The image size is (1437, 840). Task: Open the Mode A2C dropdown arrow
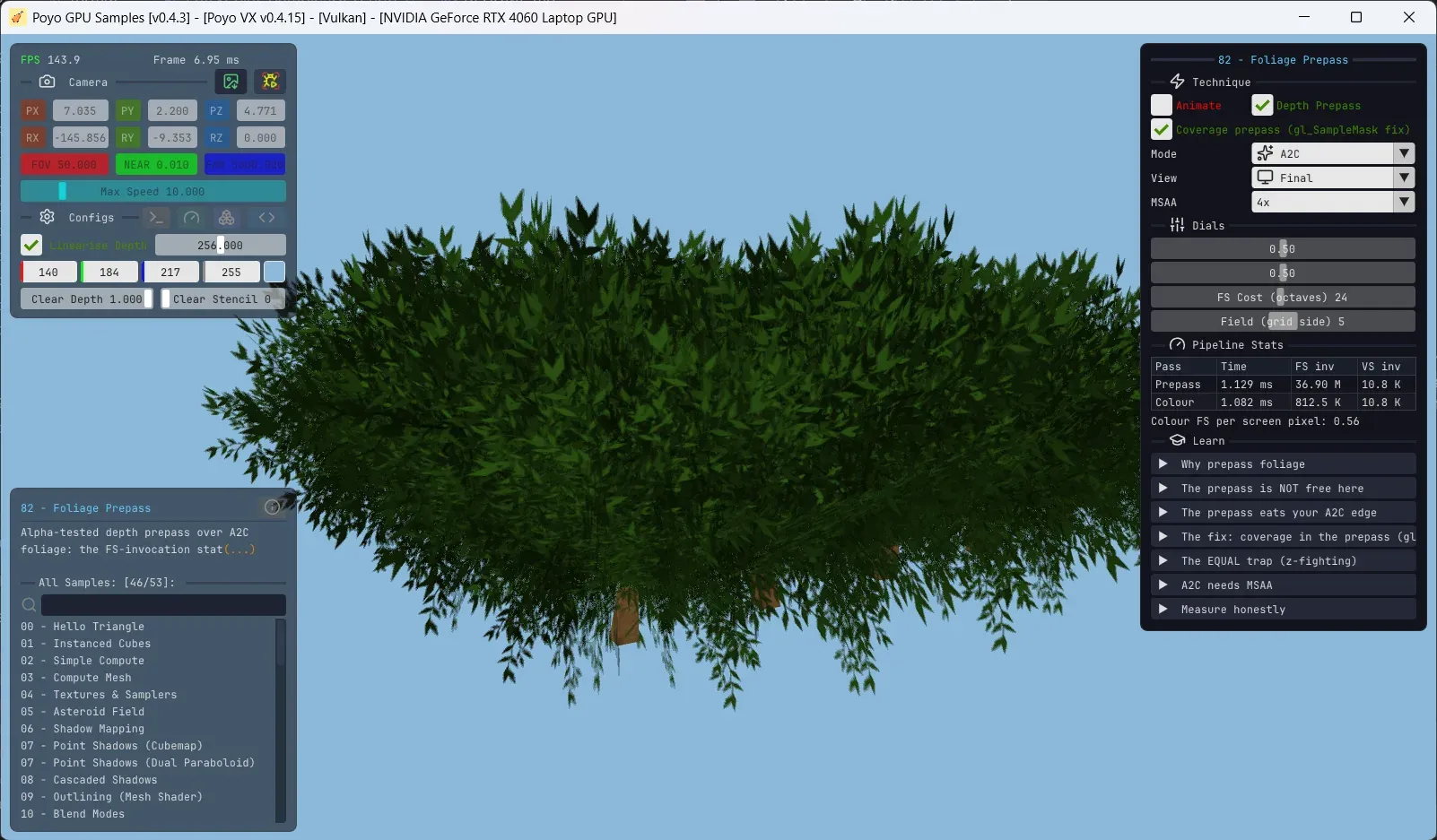1405,153
